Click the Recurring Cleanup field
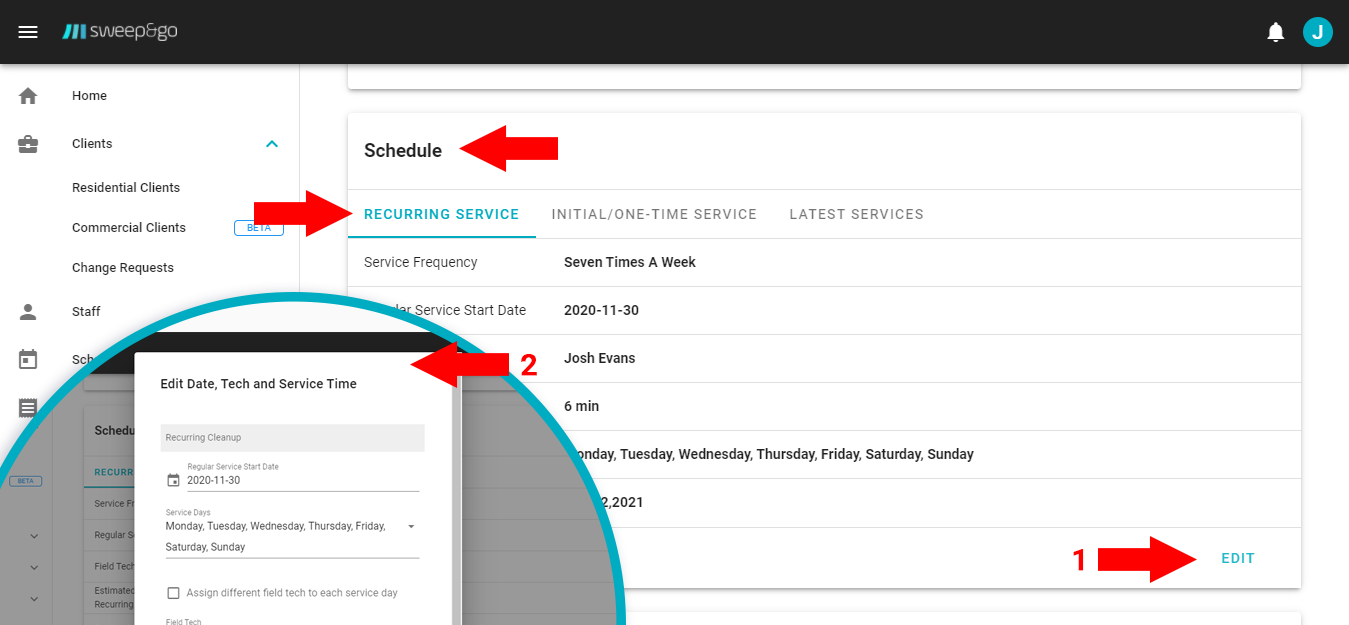This screenshot has height=625, width=1349. pos(292,437)
